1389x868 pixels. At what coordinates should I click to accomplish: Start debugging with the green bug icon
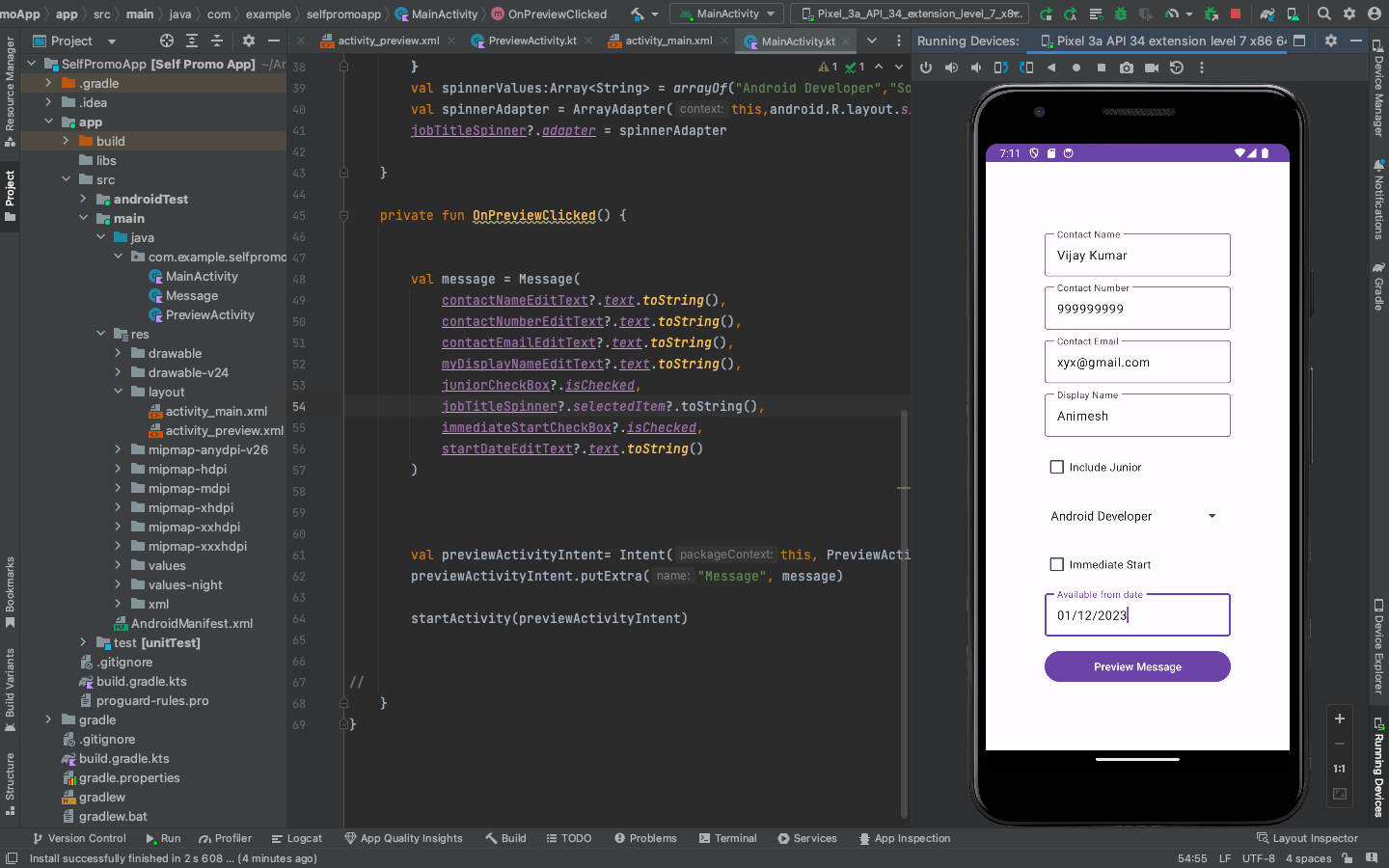coord(1121,14)
